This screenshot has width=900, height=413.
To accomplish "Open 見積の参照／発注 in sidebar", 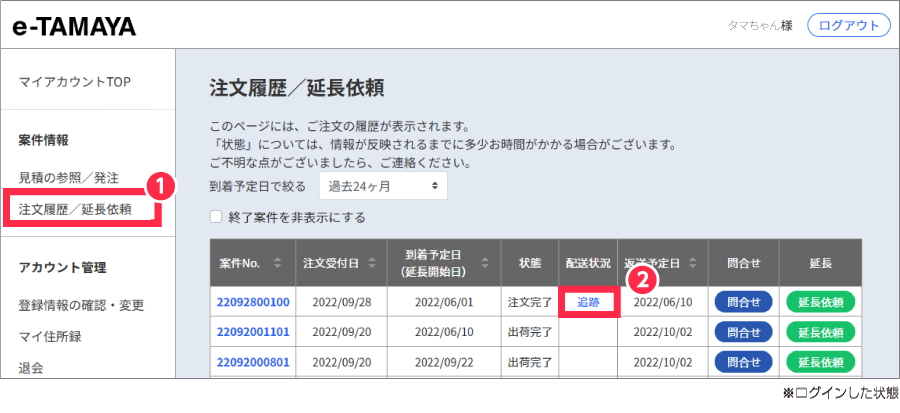I will point(69,178).
